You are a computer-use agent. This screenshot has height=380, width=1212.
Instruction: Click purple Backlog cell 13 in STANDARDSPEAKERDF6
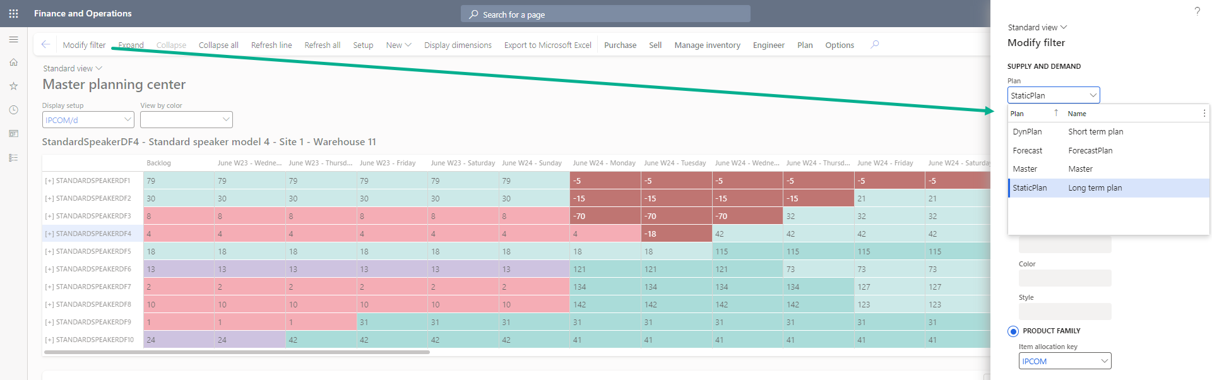178,269
